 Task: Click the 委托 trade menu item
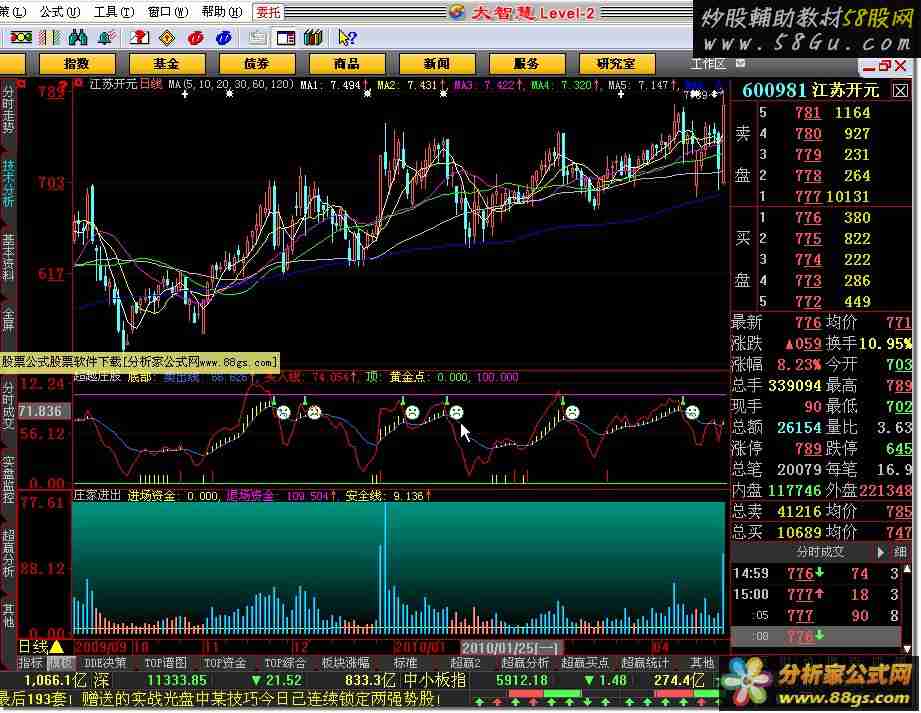pos(268,12)
